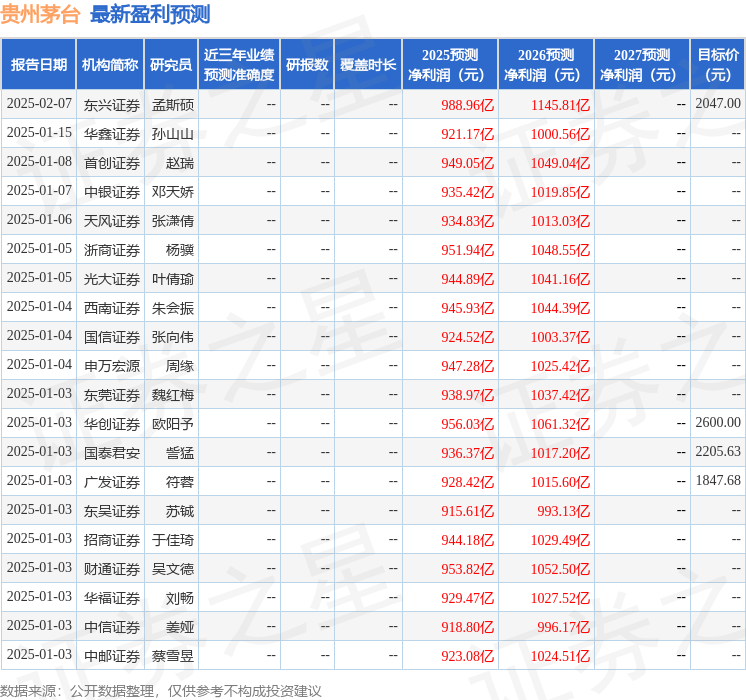Click analyst name 蔡雪昱
The image size is (746, 700).
coord(173,656)
